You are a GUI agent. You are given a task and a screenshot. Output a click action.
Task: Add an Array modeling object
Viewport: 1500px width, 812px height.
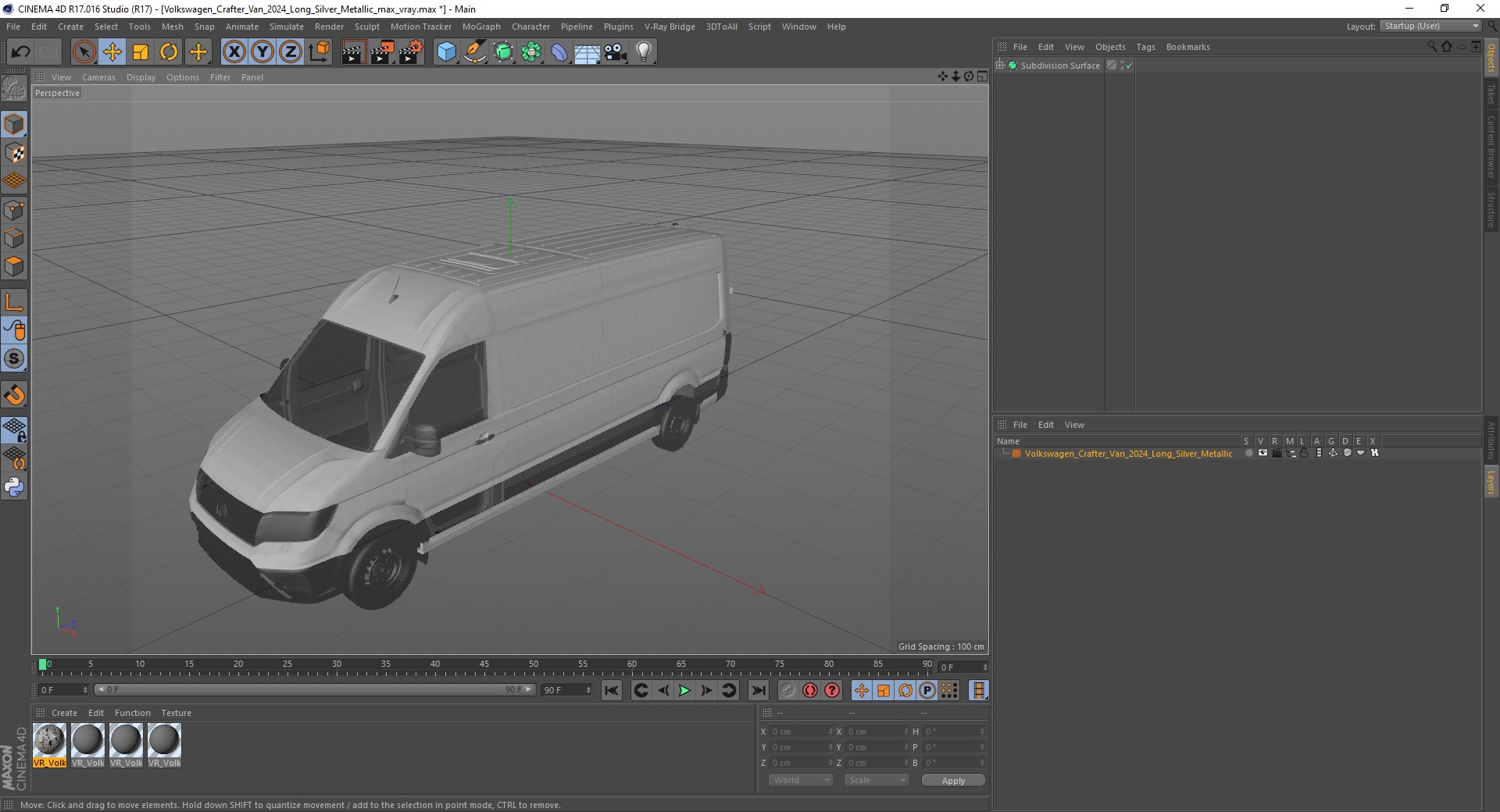point(531,52)
